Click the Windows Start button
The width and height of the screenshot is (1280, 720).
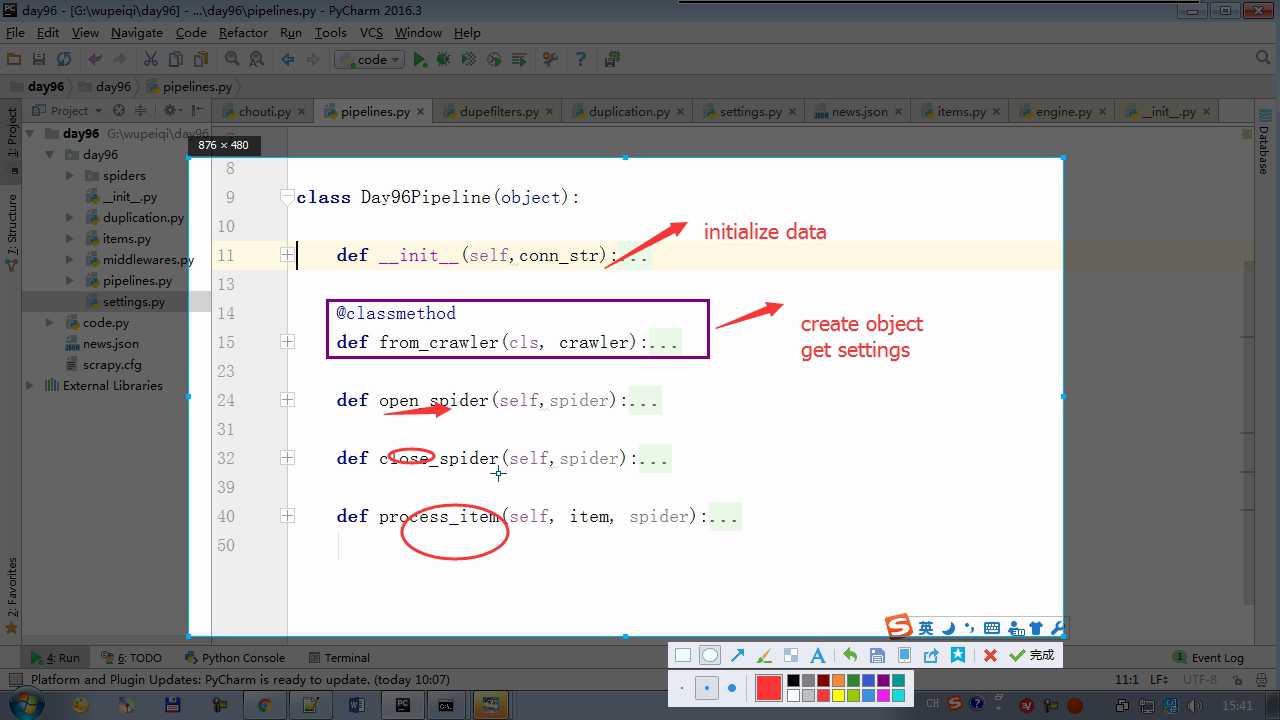point(27,704)
